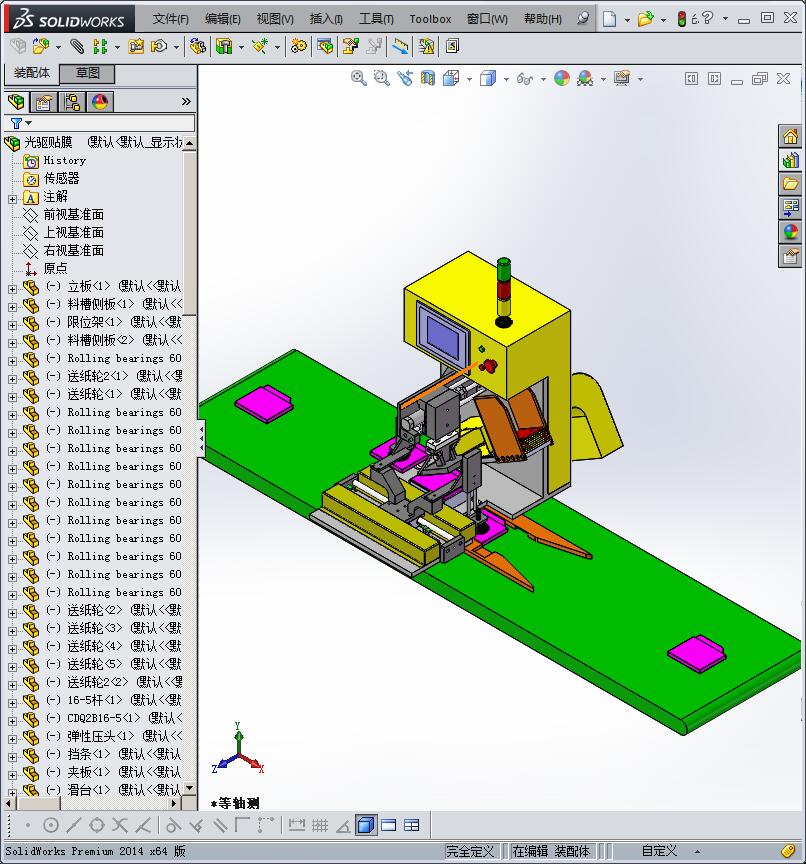Select 传感器 in the feature tree

point(61,179)
